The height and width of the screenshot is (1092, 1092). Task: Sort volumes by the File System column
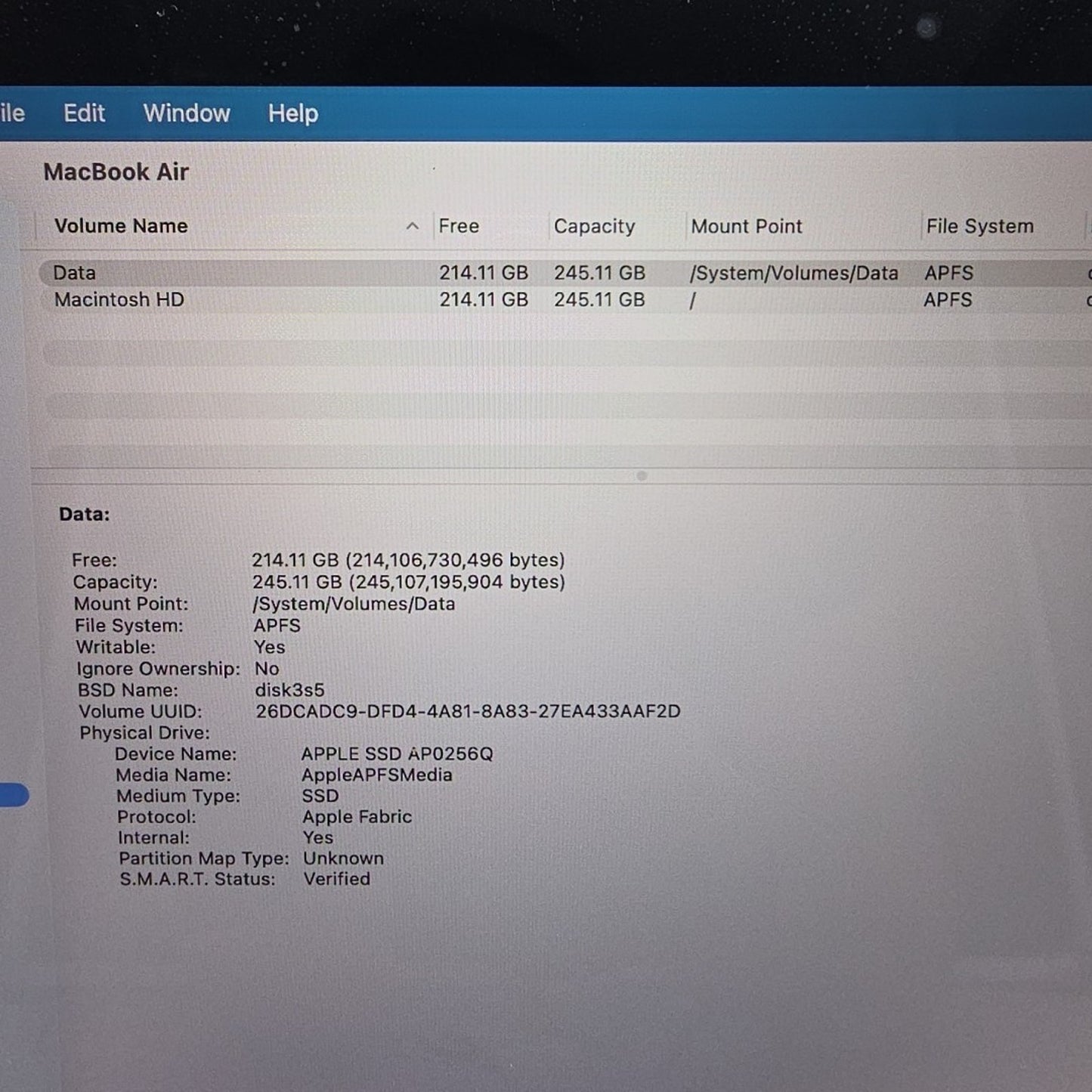(x=979, y=226)
